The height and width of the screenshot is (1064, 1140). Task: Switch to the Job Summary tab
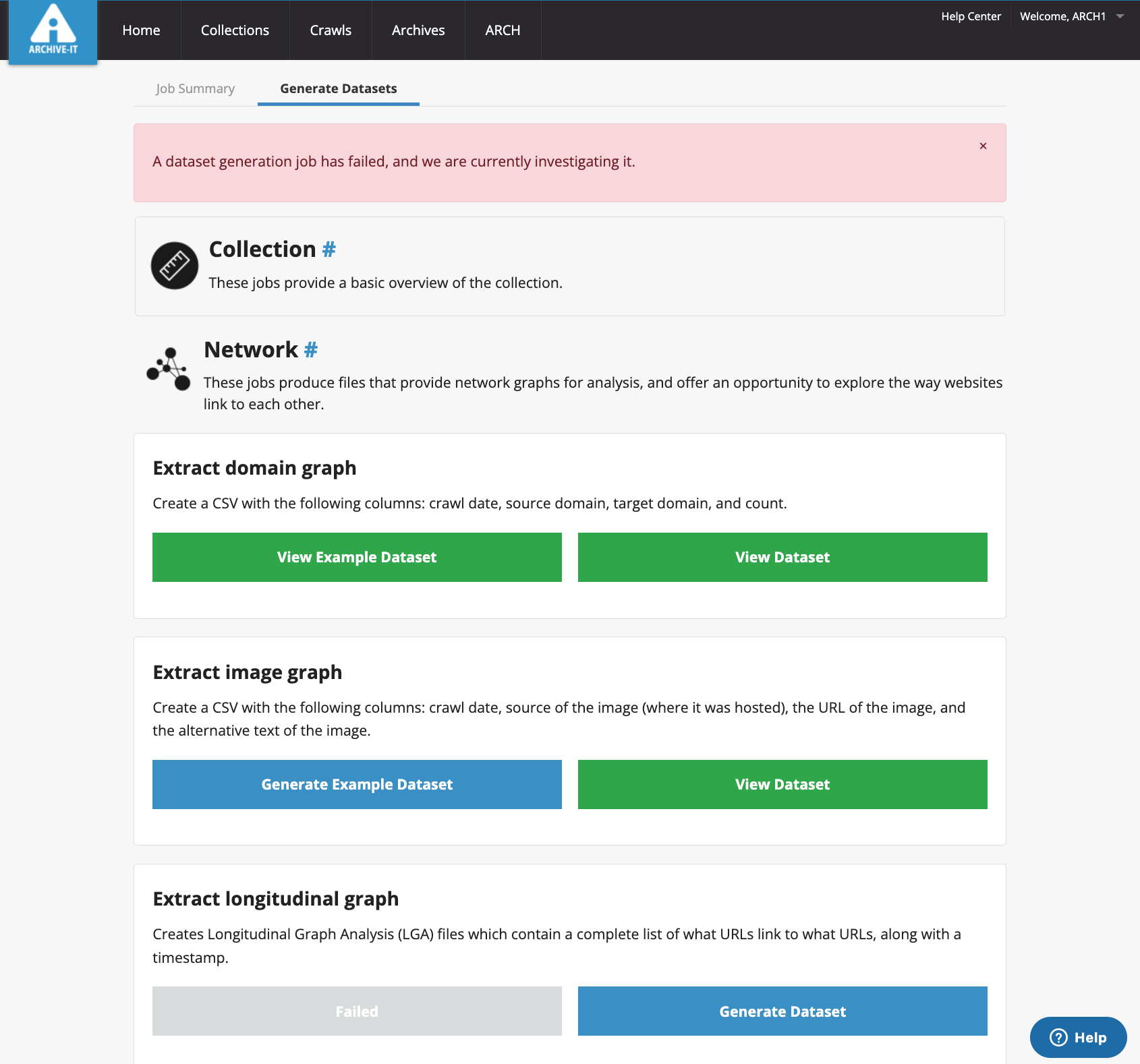click(195, 88)
